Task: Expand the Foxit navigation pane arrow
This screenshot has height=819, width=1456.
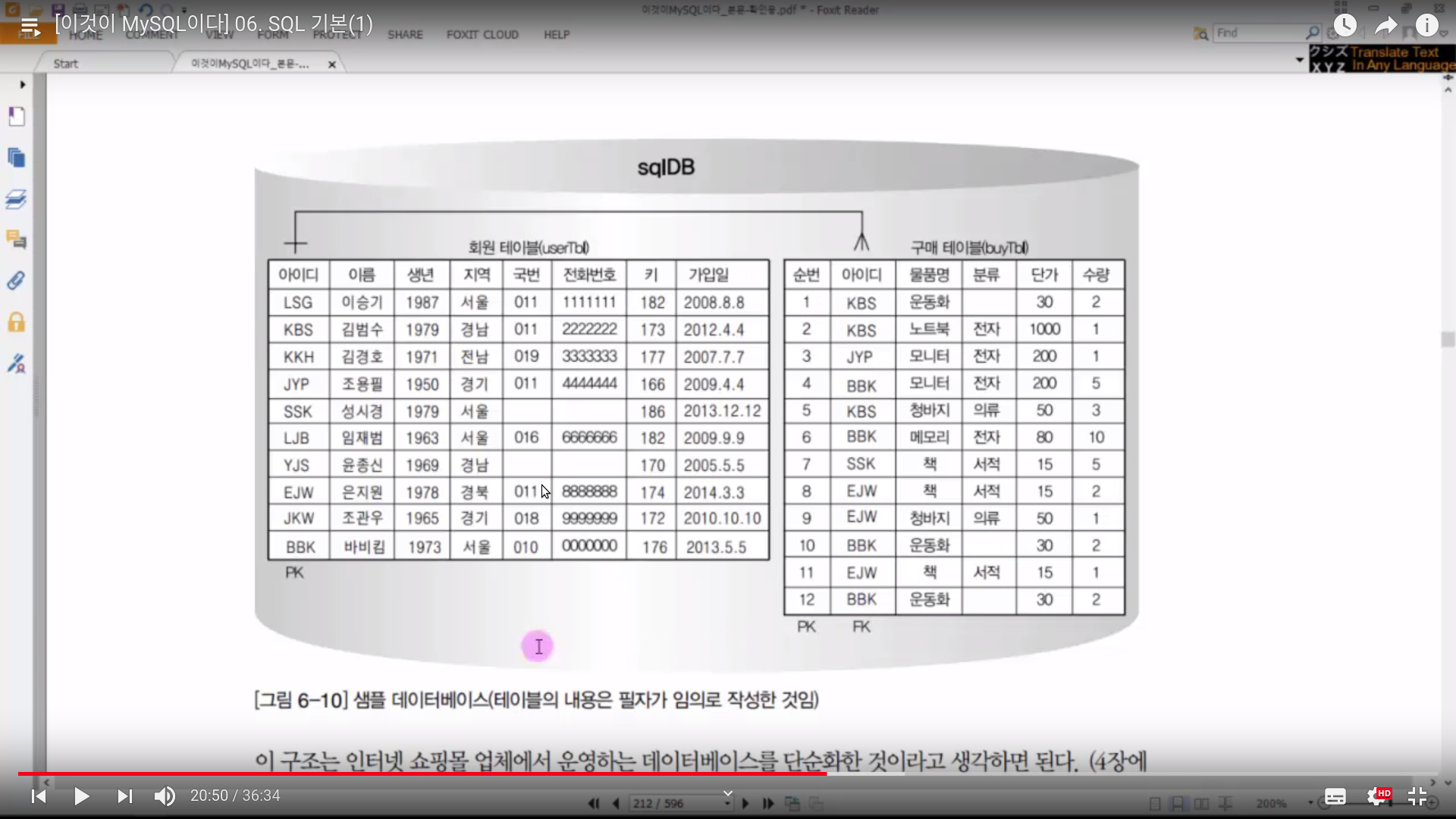Action: [x=23, y=85]
